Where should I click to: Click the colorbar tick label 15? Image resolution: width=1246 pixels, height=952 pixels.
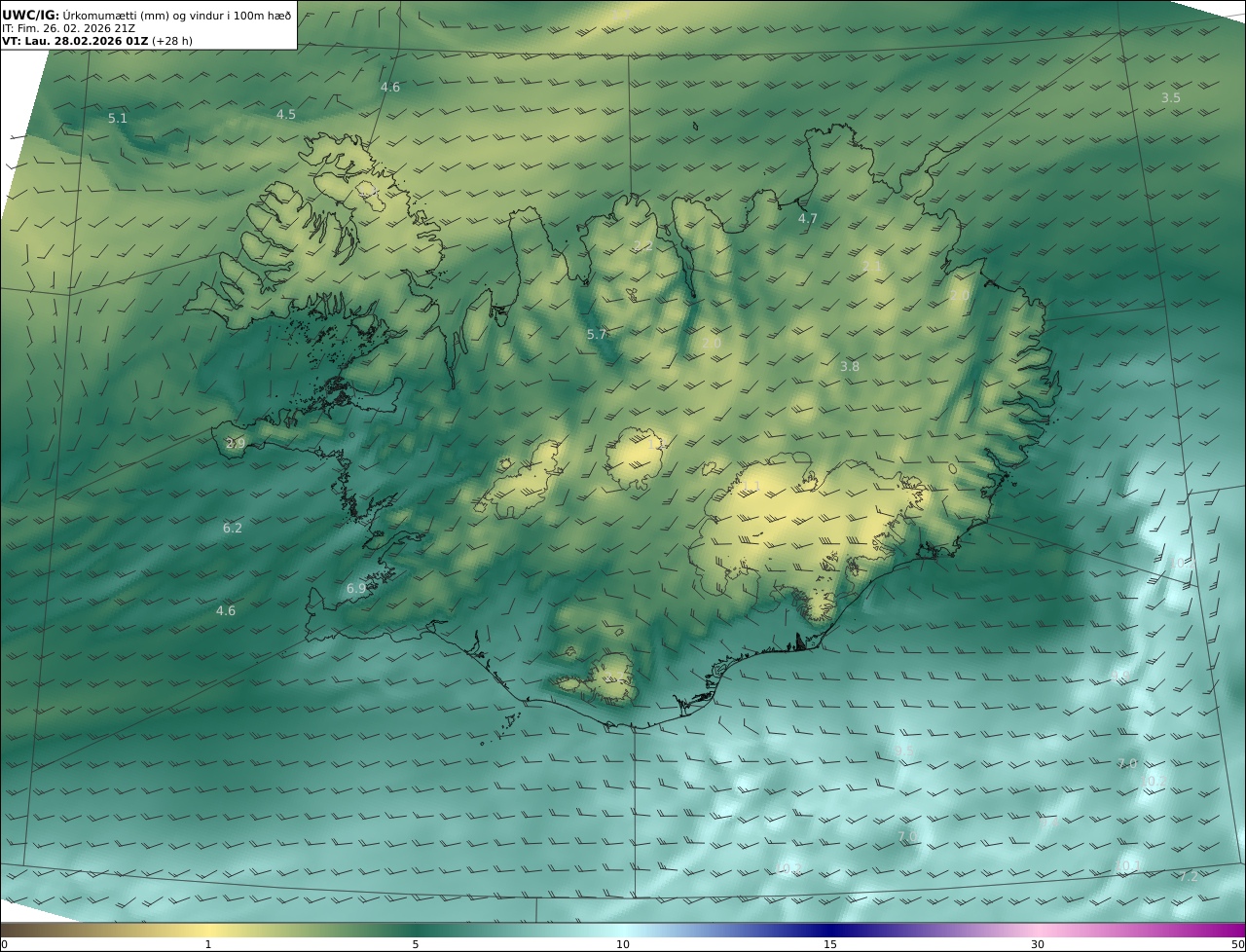click(830, 944)
